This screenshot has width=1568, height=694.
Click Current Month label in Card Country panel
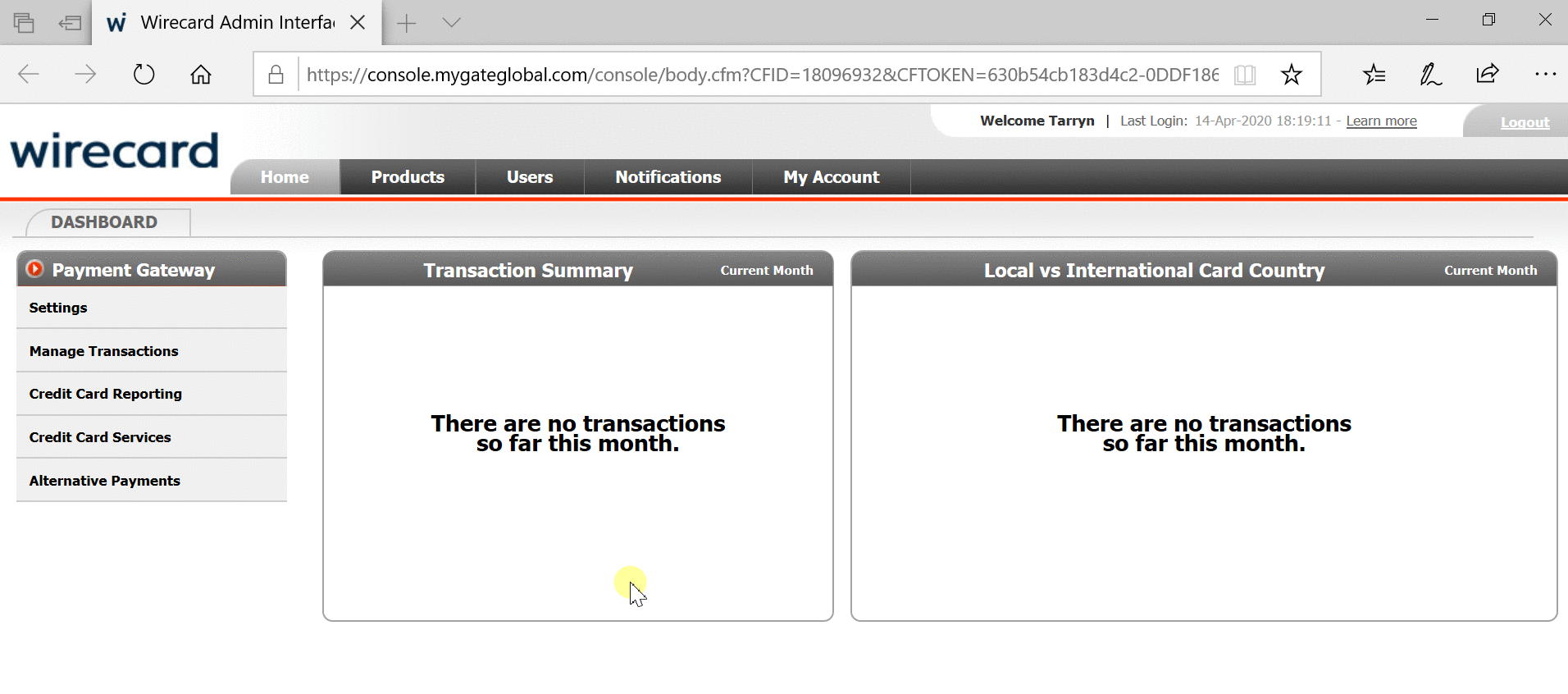[x=1491, y=270]
